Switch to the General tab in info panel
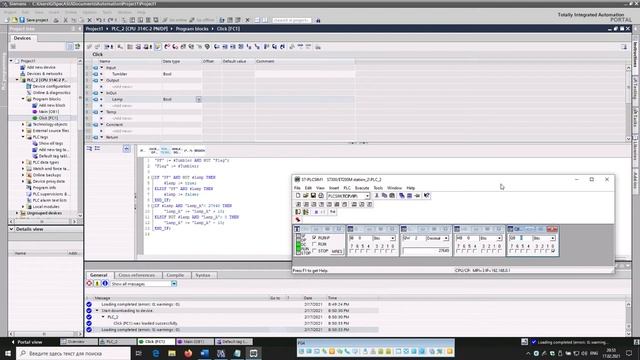Screen dimensions: 640x360 tap(99, 275)
